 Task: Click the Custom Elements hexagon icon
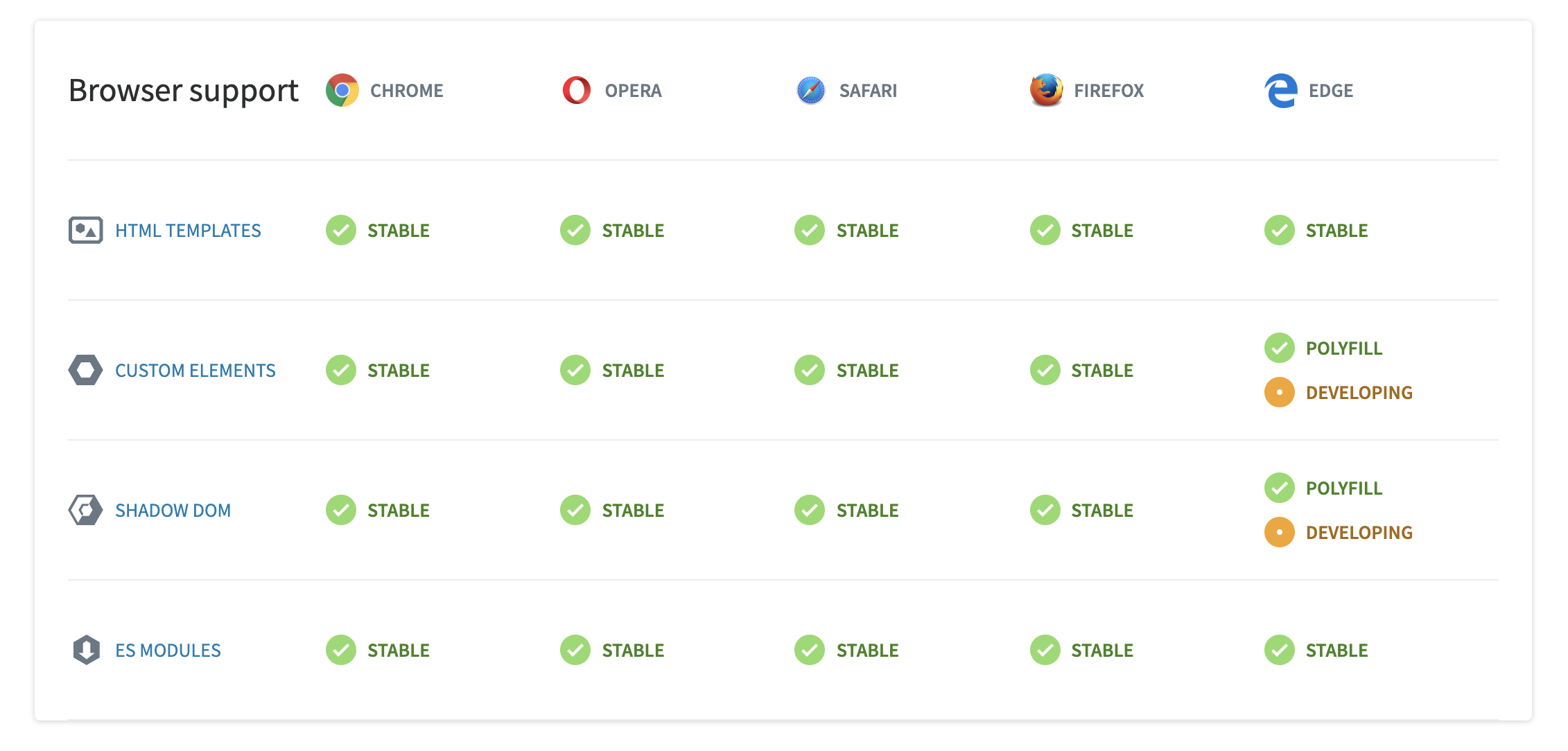point(86,370)
